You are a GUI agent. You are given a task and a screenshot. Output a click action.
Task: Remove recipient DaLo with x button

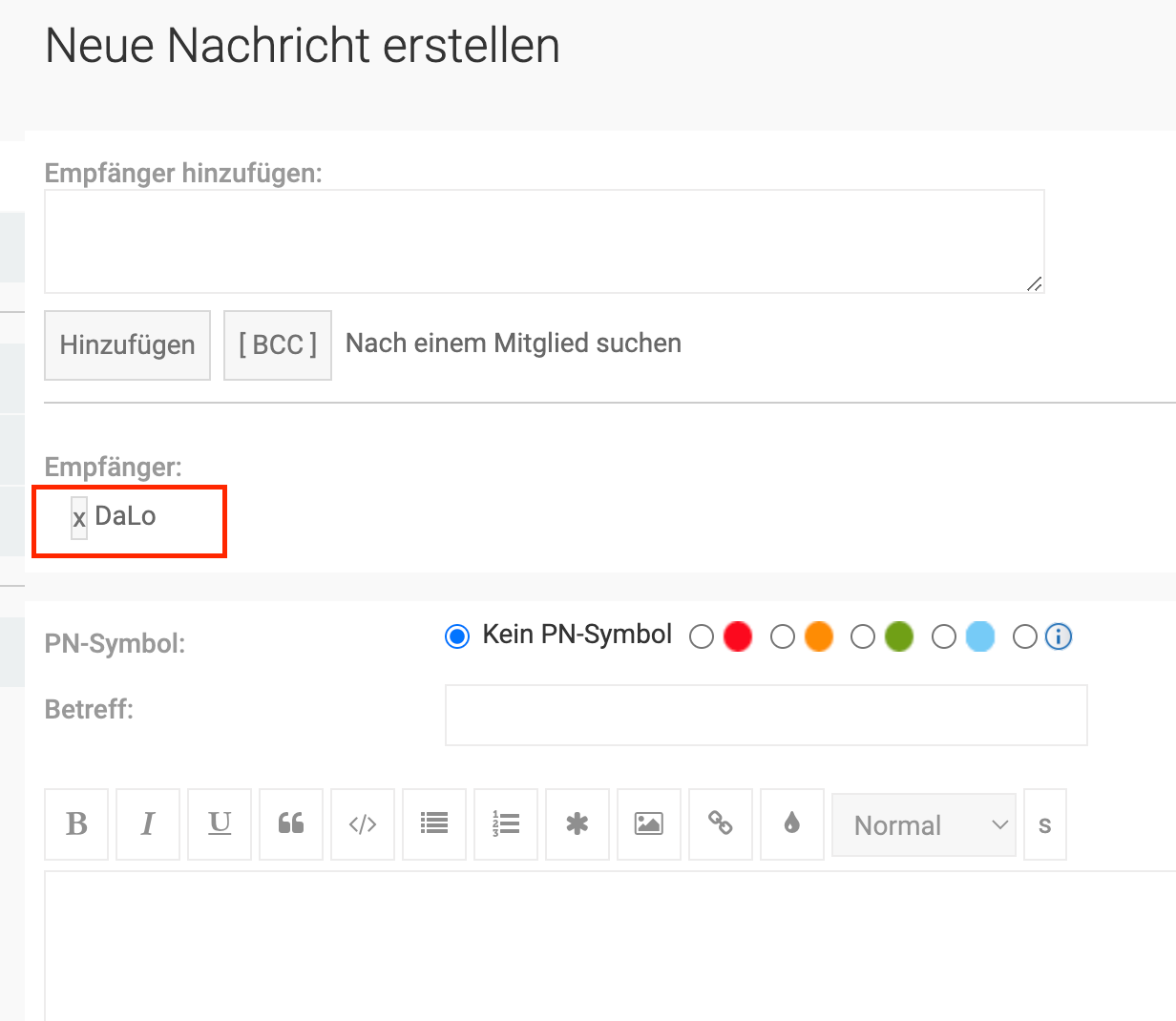79,518
